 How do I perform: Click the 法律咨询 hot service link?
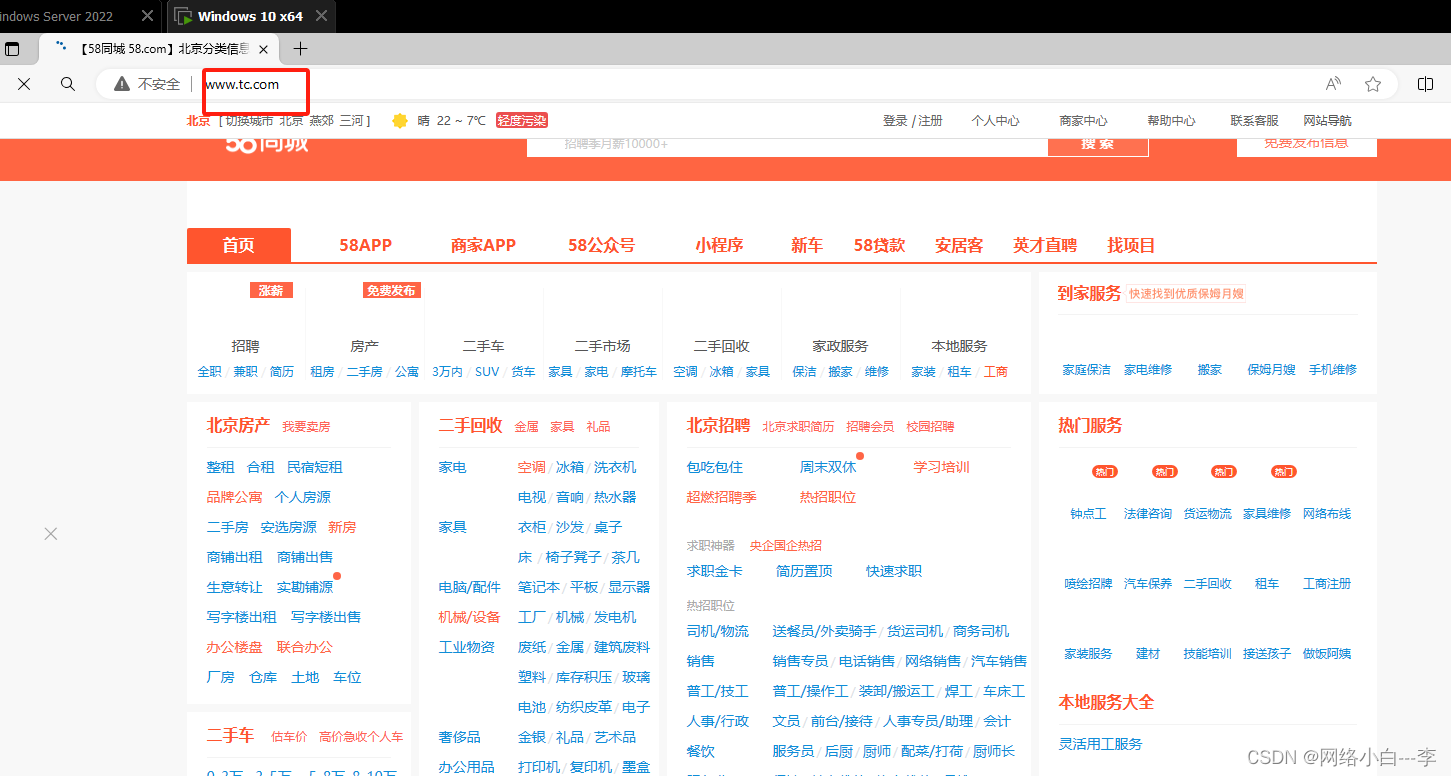click(1147, 513)
